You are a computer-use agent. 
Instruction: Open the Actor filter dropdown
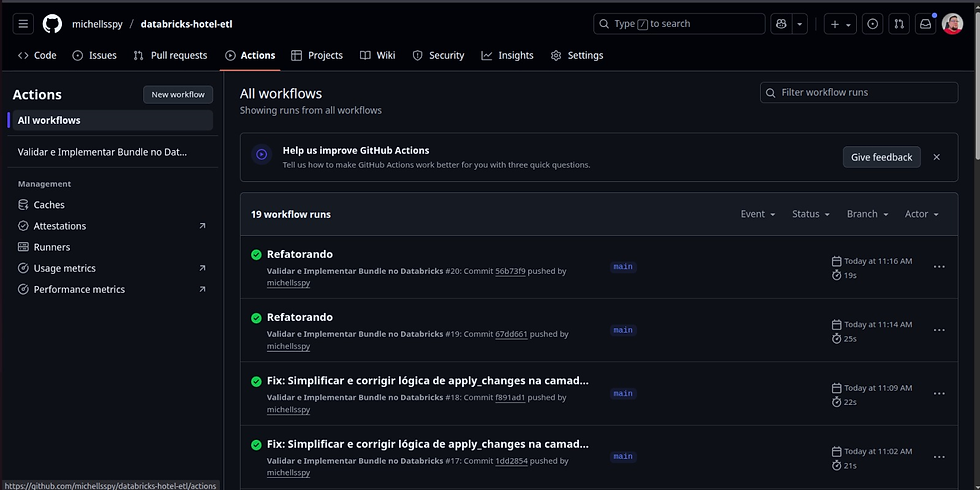[x=921, y=214]
